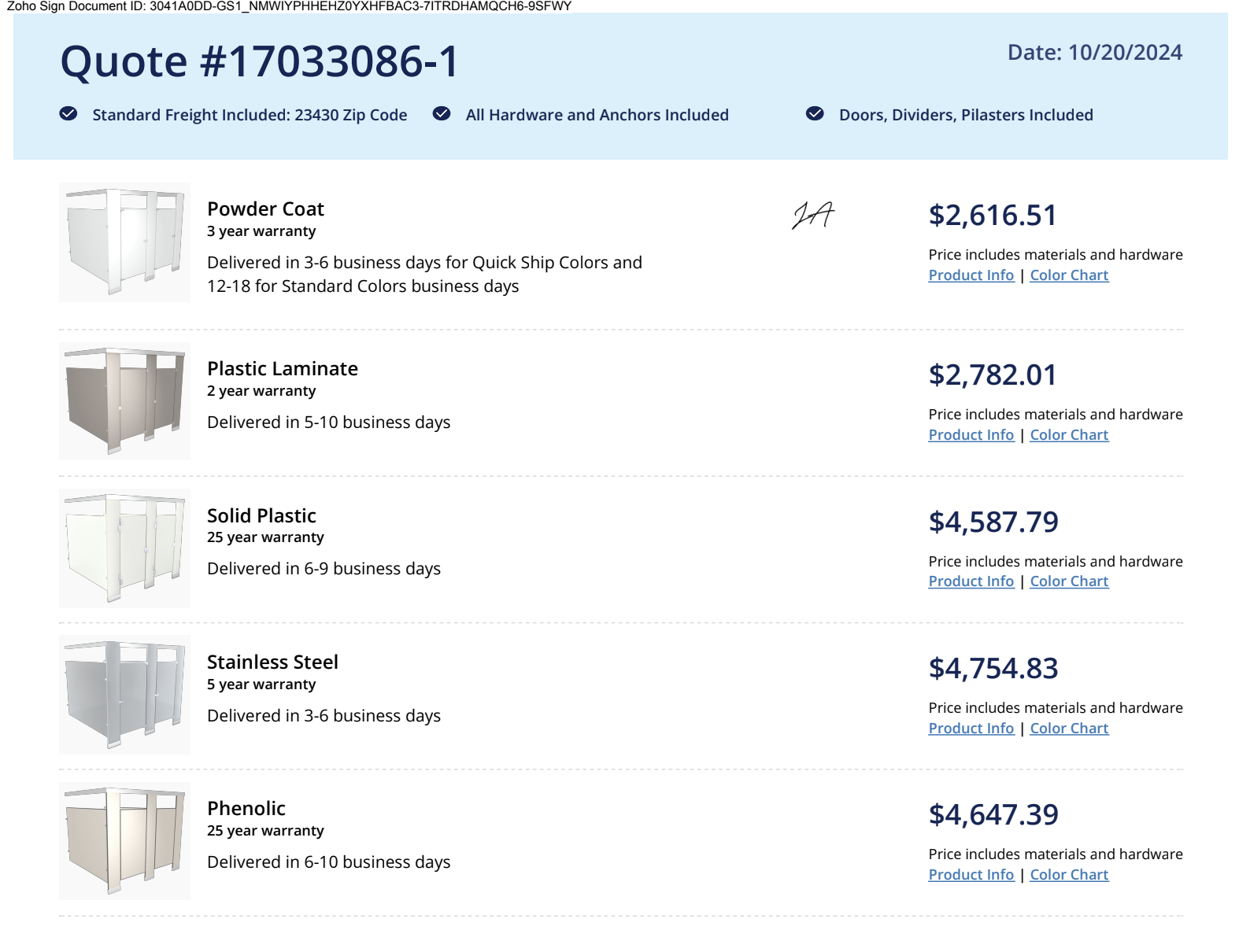The height and width of the screenshot is (952, 1239).
Task: Open Product Info for Powder Coat
Action: 971,275
